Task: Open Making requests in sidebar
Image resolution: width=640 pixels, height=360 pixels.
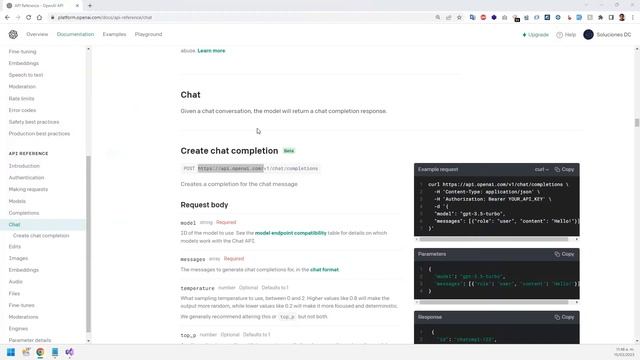Action: pos(28,189)
